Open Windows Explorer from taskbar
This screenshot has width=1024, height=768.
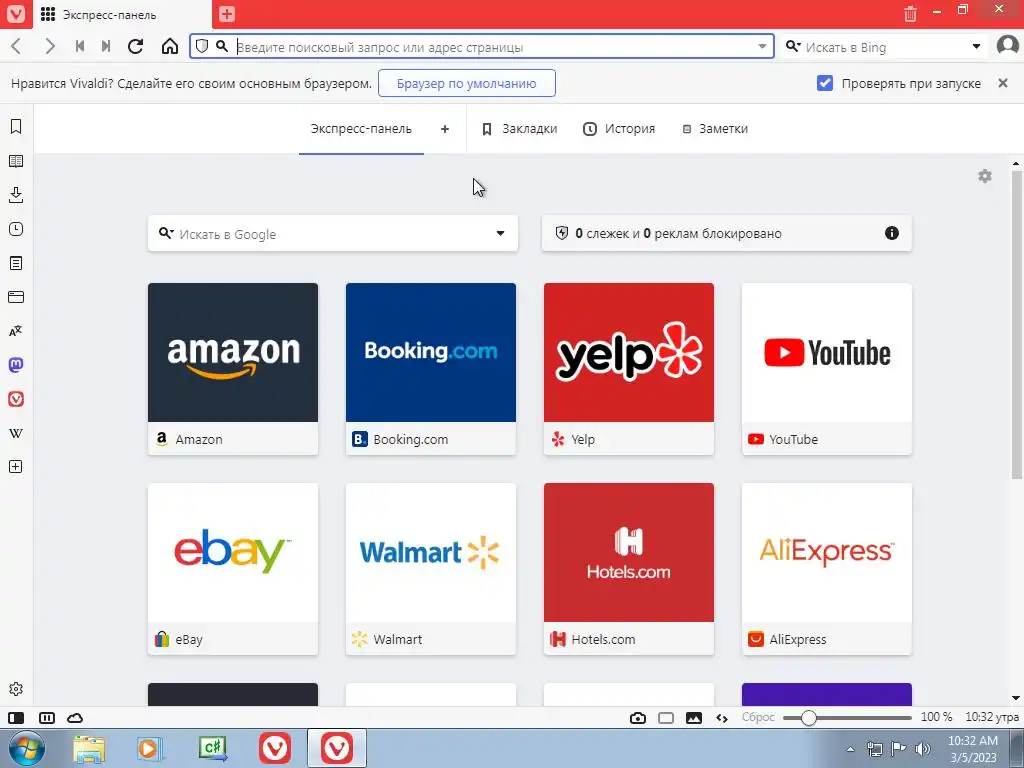point(89,748)
